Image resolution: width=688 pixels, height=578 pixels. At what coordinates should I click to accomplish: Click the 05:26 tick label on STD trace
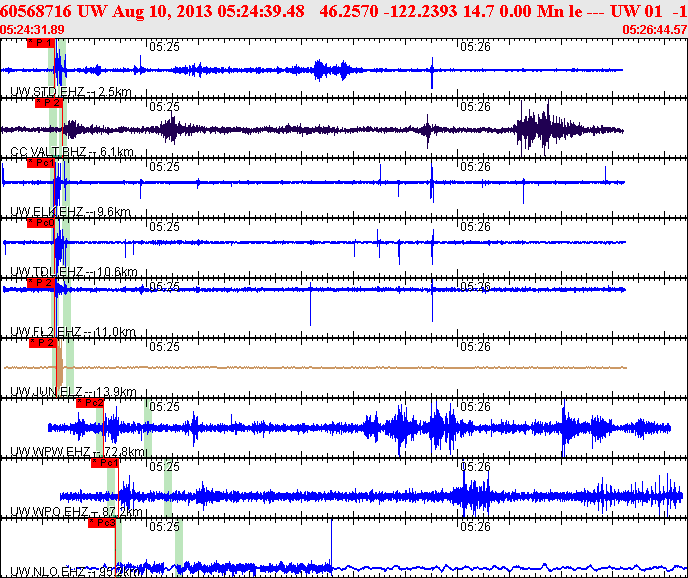[x=474, y=46]
